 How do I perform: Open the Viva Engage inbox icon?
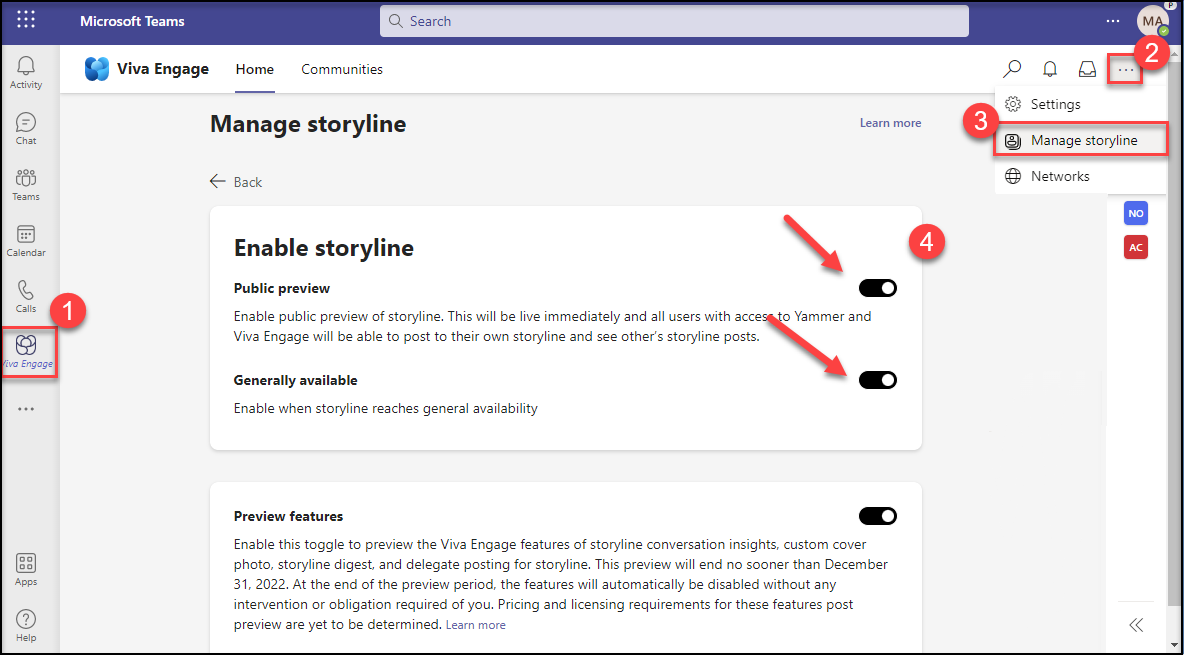(1087, 69)
